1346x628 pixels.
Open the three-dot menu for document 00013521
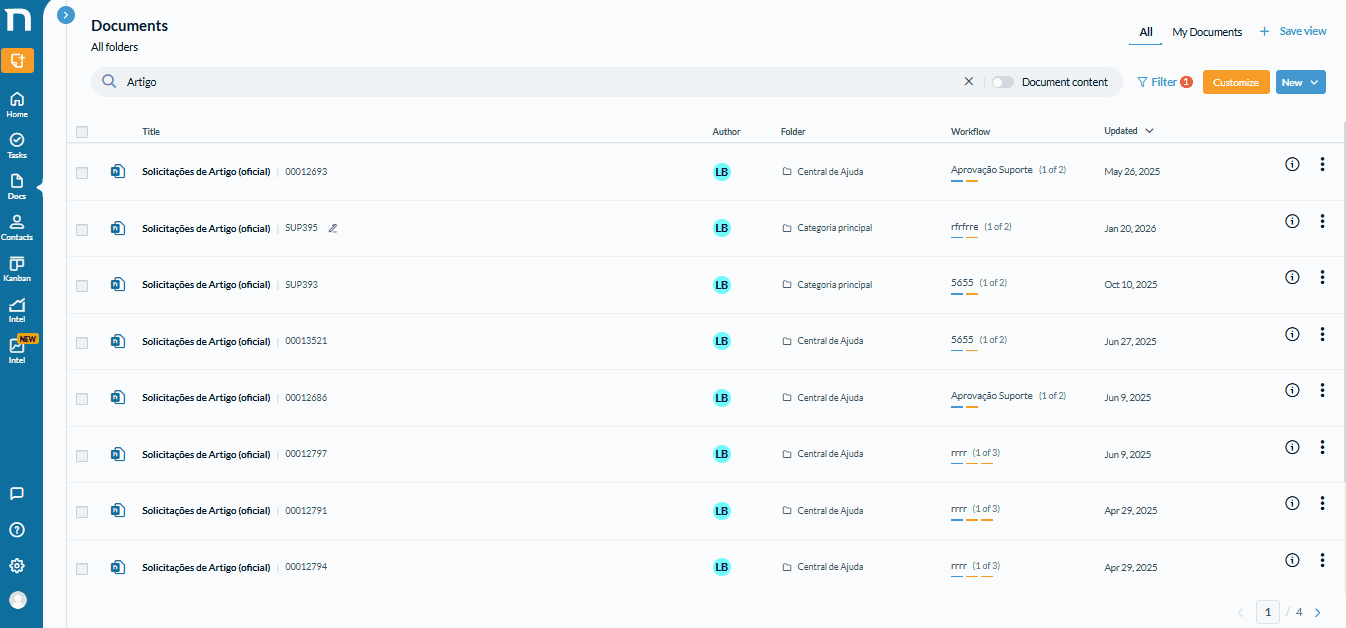tap(1322, 334)
